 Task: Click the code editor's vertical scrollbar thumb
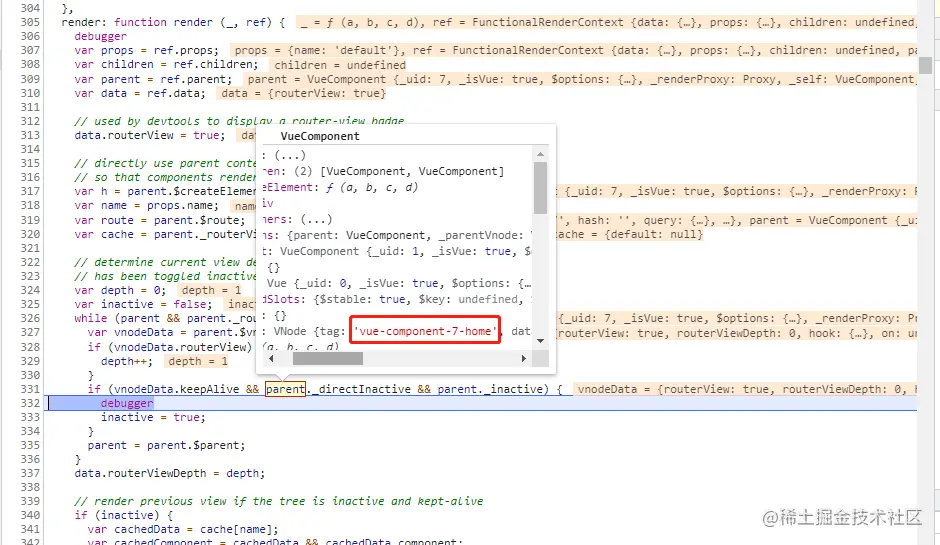tap(926, 65)
